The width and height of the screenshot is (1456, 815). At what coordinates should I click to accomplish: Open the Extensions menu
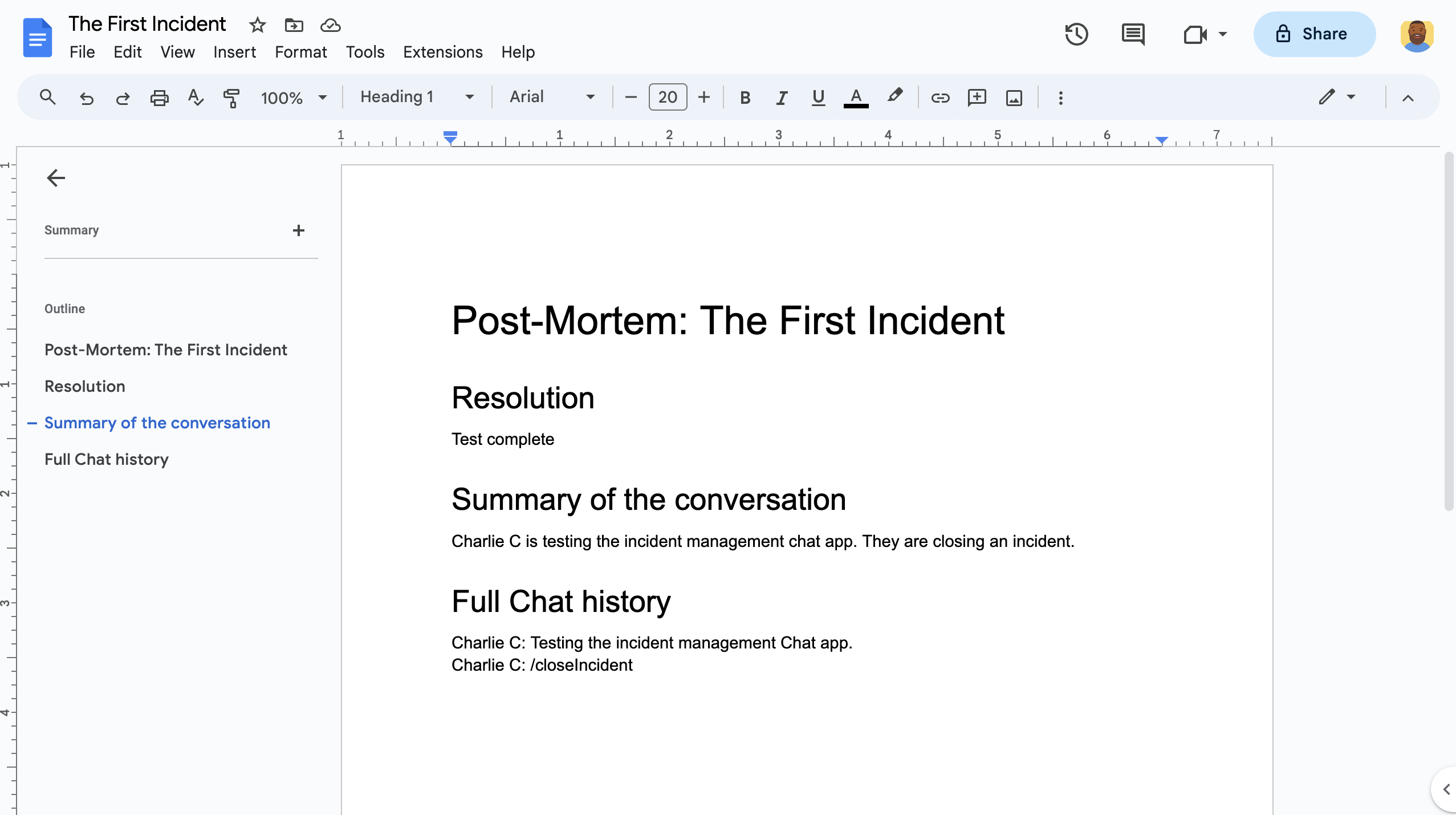tap(443, 51)
